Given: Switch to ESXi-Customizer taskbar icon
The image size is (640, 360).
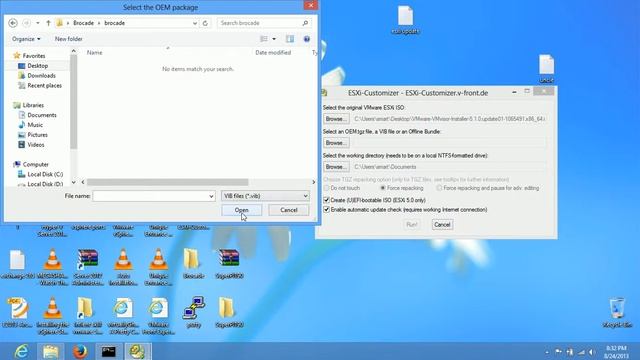Looking at the screenshot, I should pos(138,351).
